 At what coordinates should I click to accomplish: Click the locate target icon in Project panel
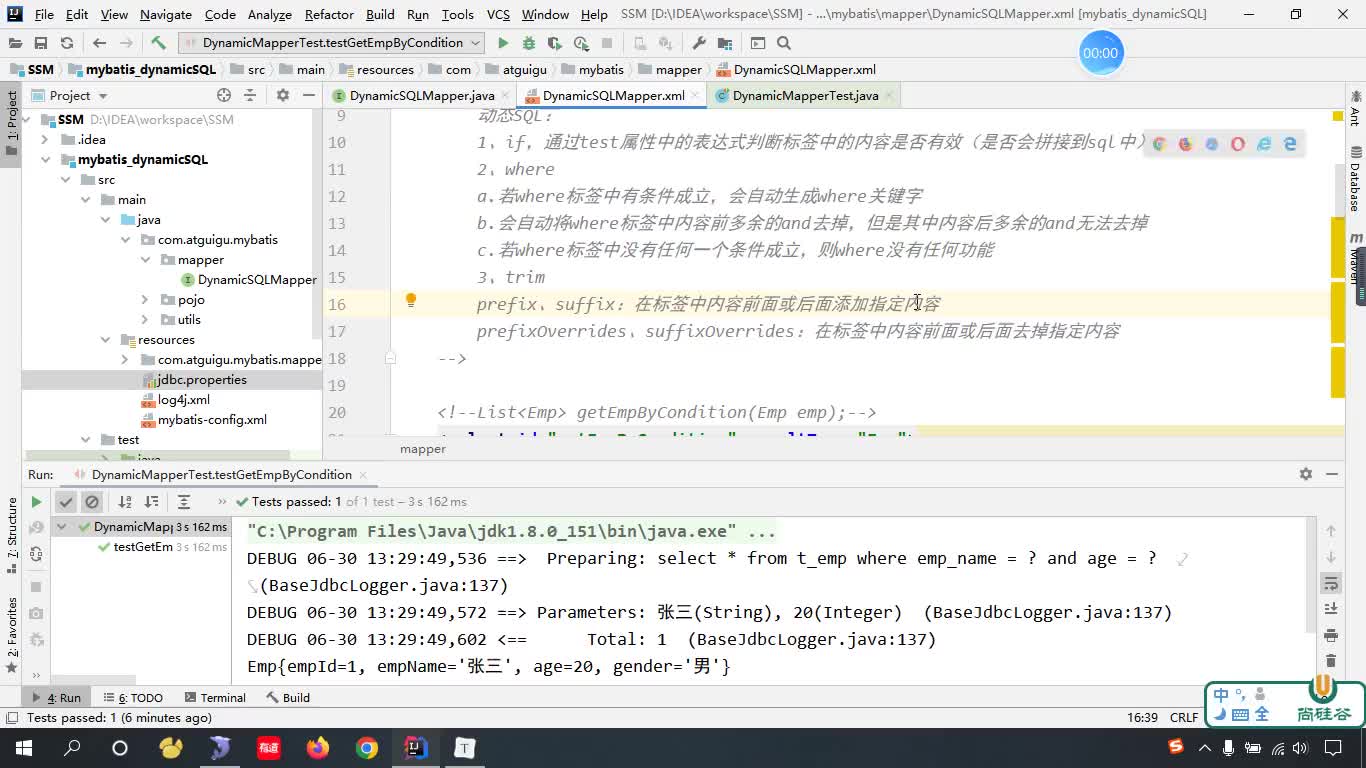point(224,95)
